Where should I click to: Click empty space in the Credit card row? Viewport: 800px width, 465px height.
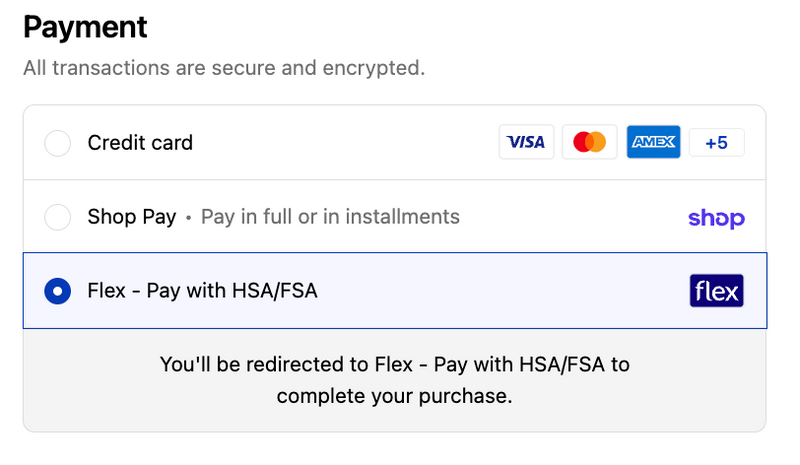350,143
